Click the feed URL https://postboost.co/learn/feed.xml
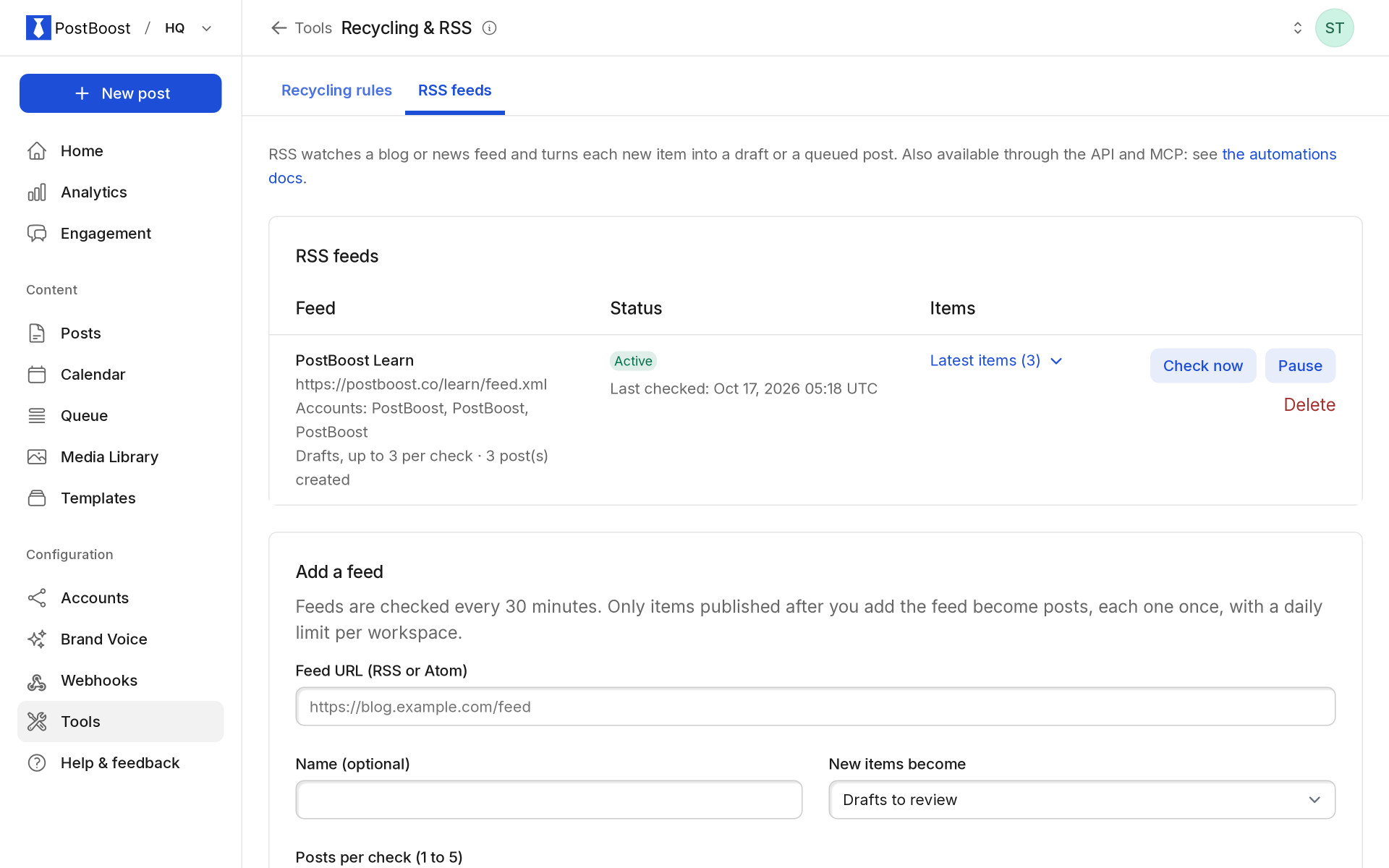The image size is (1389, 868). coord(421,385)
